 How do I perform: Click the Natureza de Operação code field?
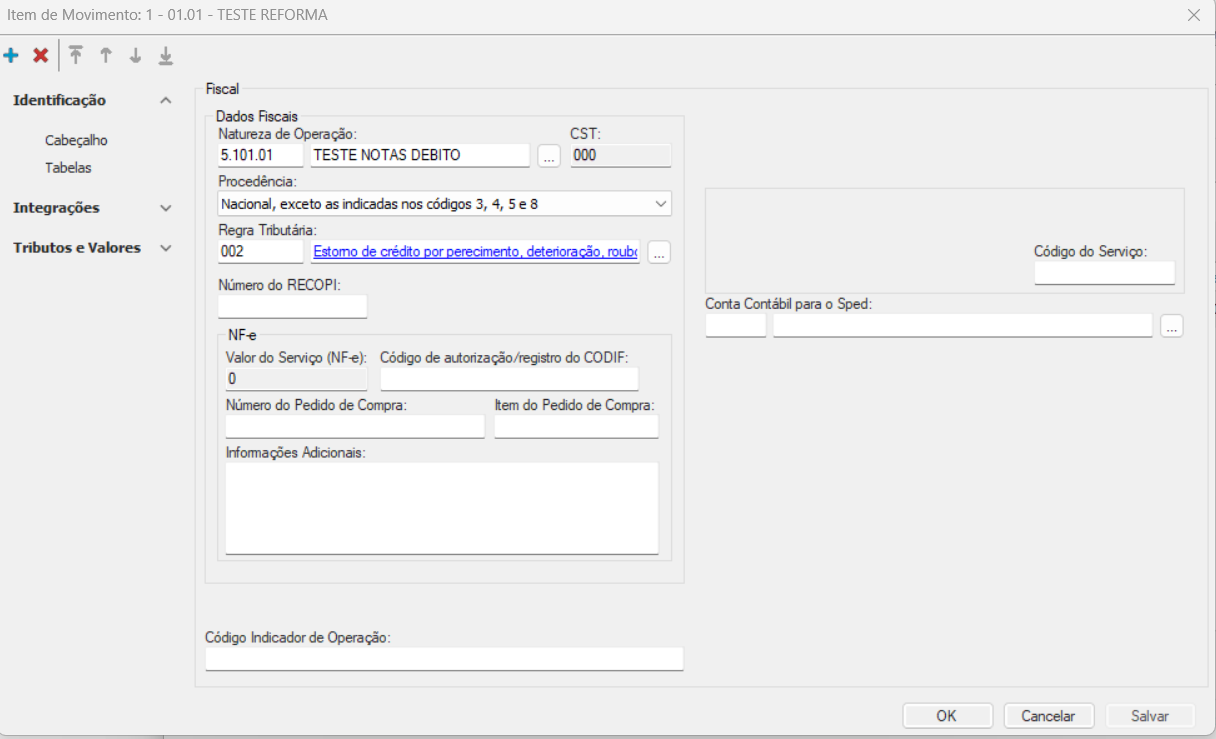[261, 156]
